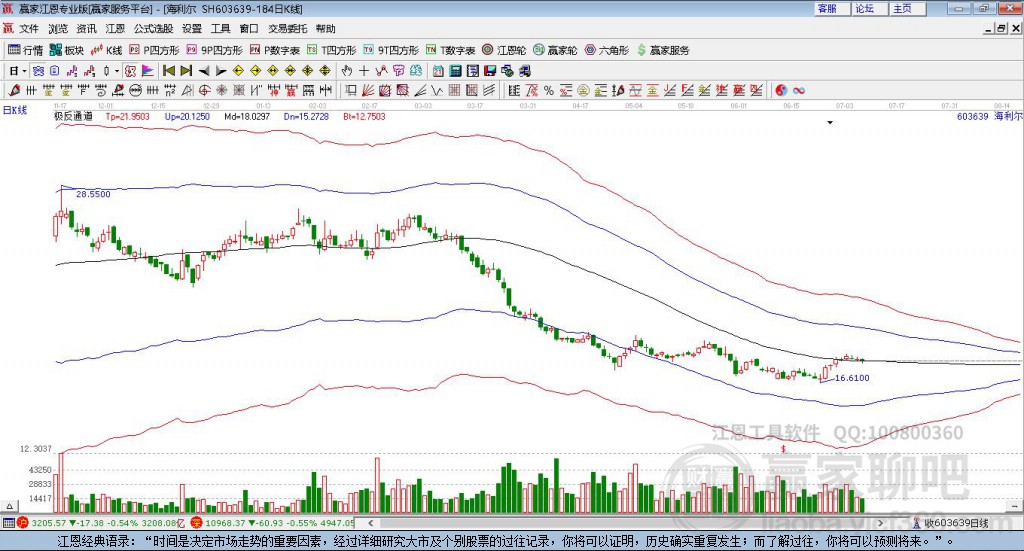The height and width of the screenshot is (551, 1024).
Task: Open the 六角形 hexagon tool
Action: [607, 49]
